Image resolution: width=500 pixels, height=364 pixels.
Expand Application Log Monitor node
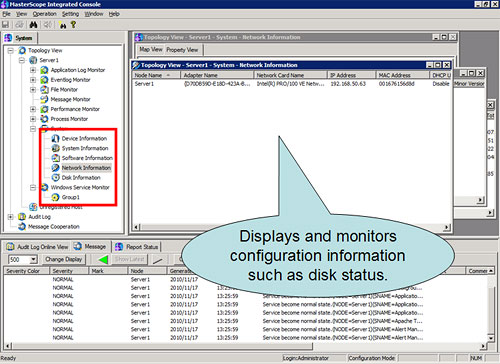click(33, 70)
